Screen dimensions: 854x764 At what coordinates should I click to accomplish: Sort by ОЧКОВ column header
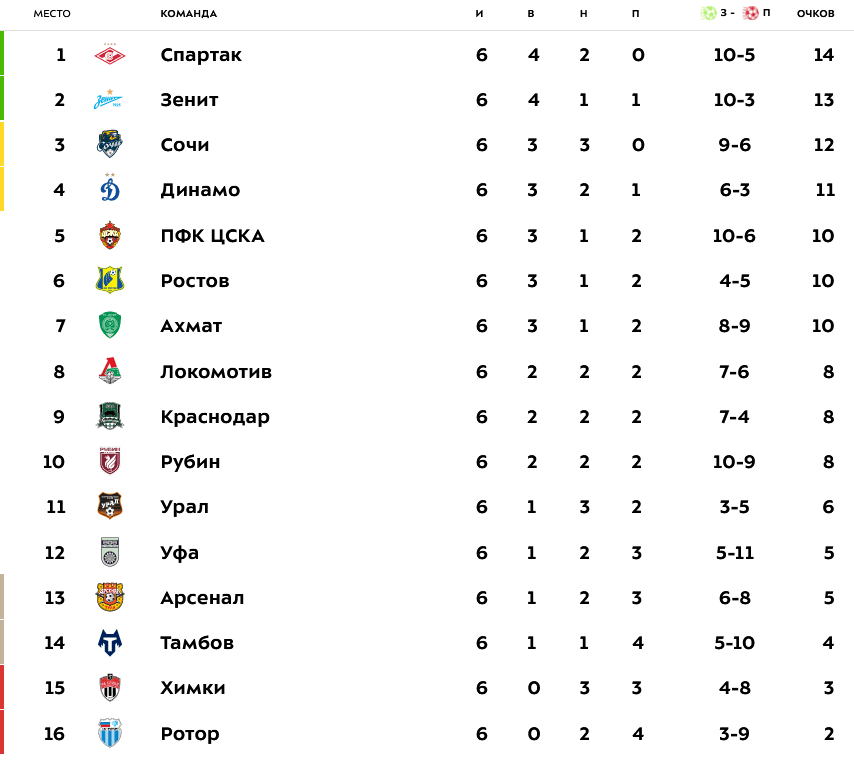click(x=815, y=14)
